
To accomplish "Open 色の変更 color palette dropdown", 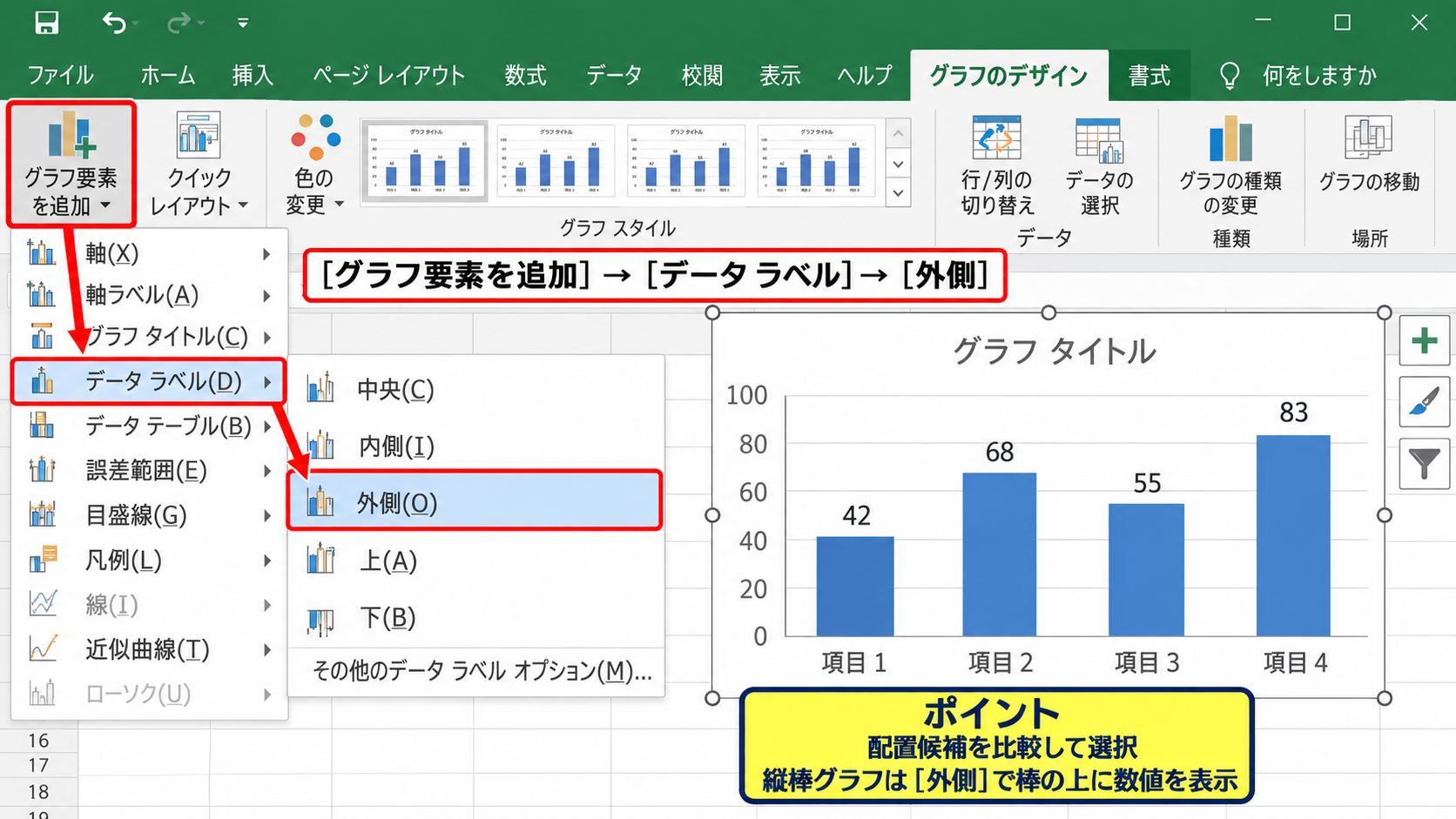I will (314, 163).
